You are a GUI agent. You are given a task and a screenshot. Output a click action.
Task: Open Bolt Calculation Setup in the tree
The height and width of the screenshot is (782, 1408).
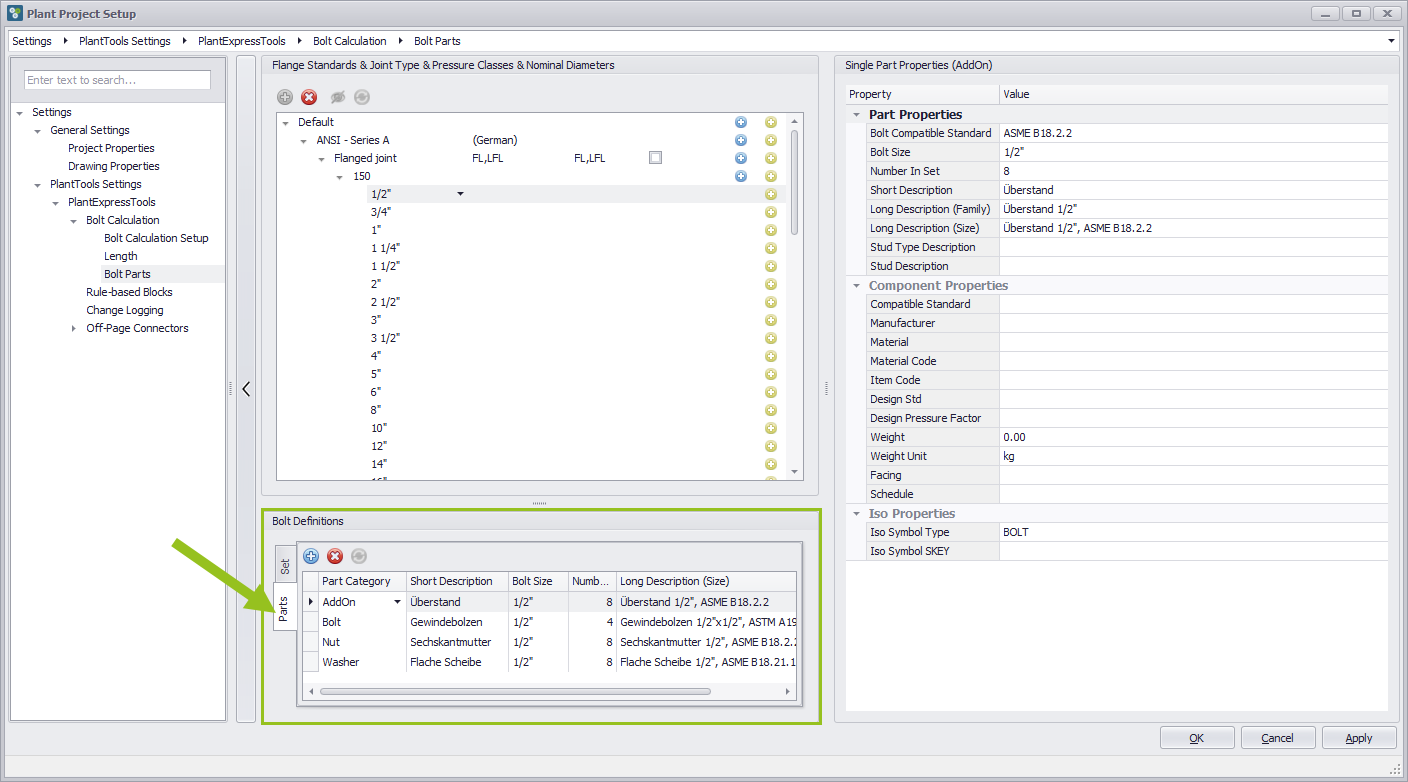tap(156, 238)
